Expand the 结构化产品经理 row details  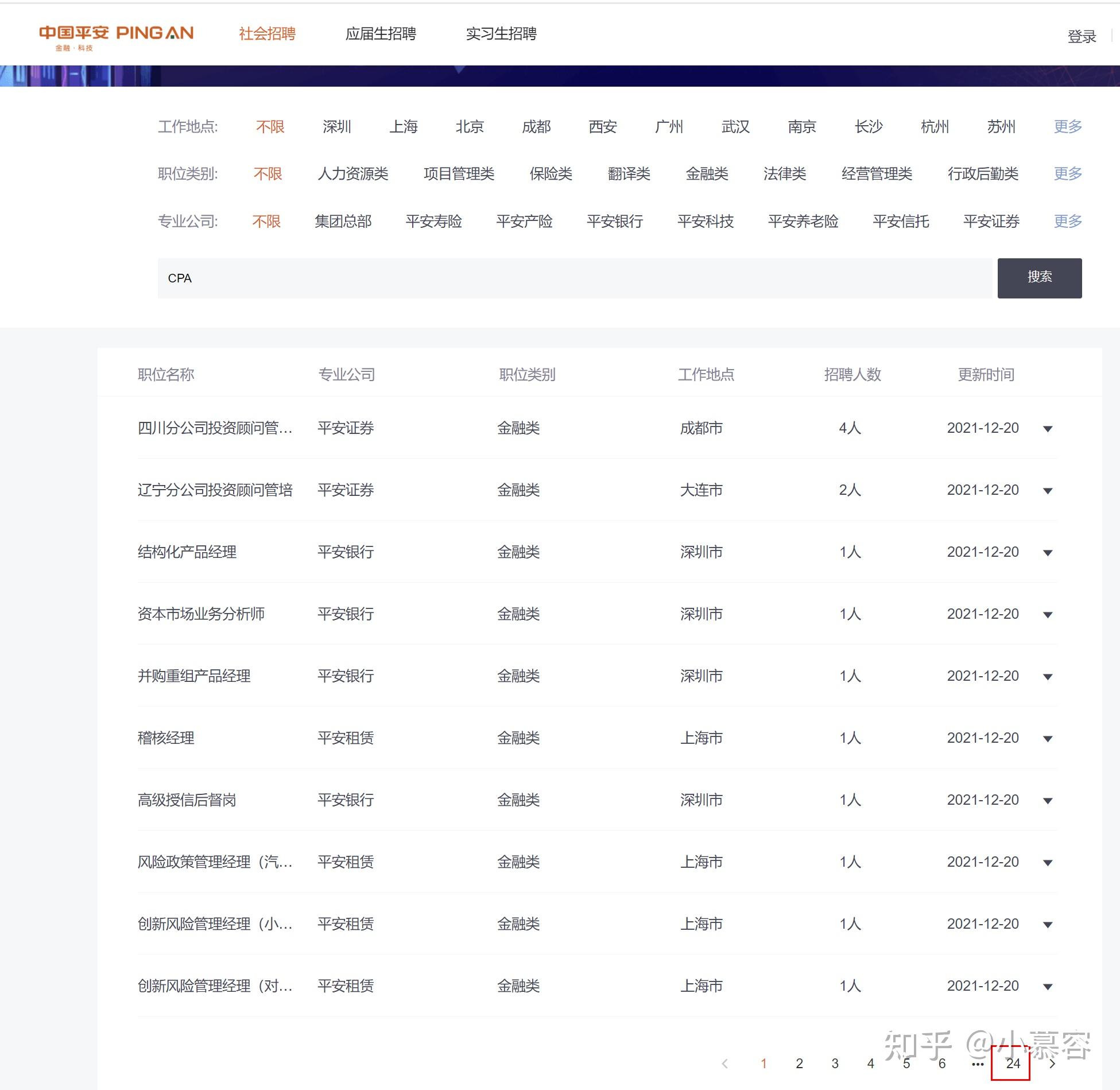point(1048,553)
